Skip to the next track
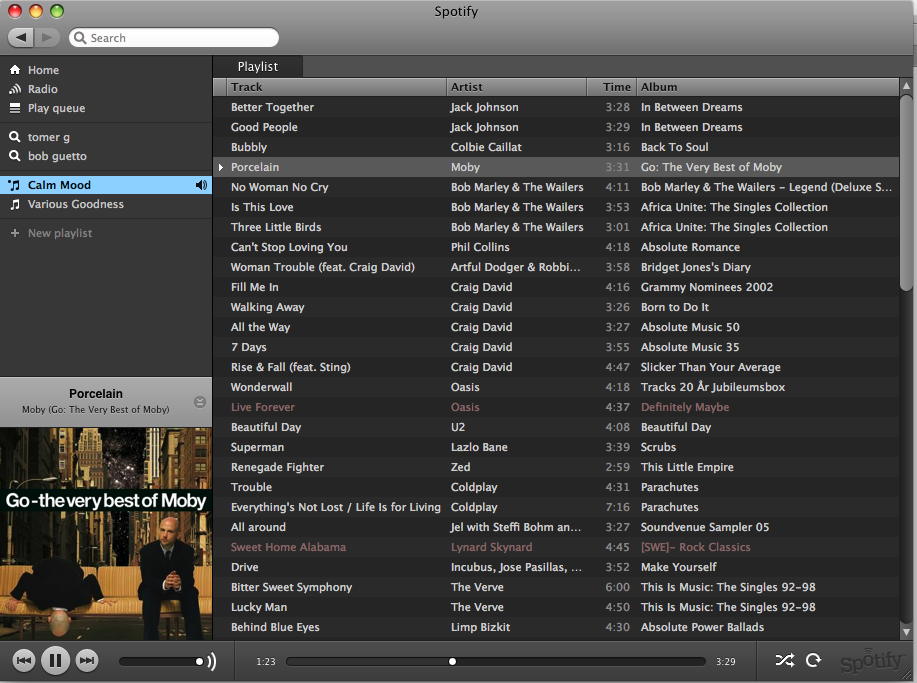The width and height of the screenshot is (917, 683). pos(87,661)
